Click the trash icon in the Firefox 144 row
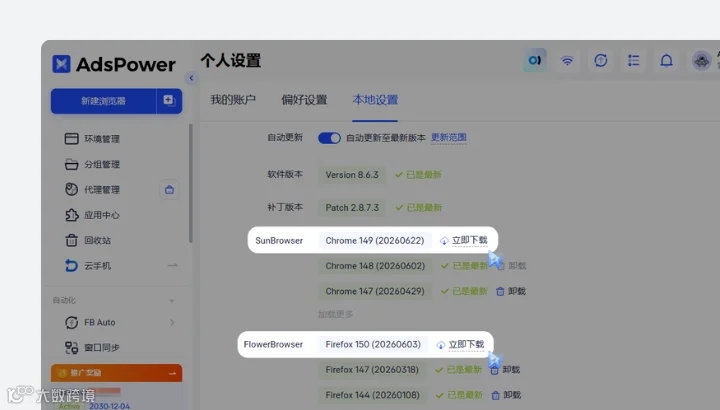This screenshot has height=410, width=720. click(x=495, y=395)
